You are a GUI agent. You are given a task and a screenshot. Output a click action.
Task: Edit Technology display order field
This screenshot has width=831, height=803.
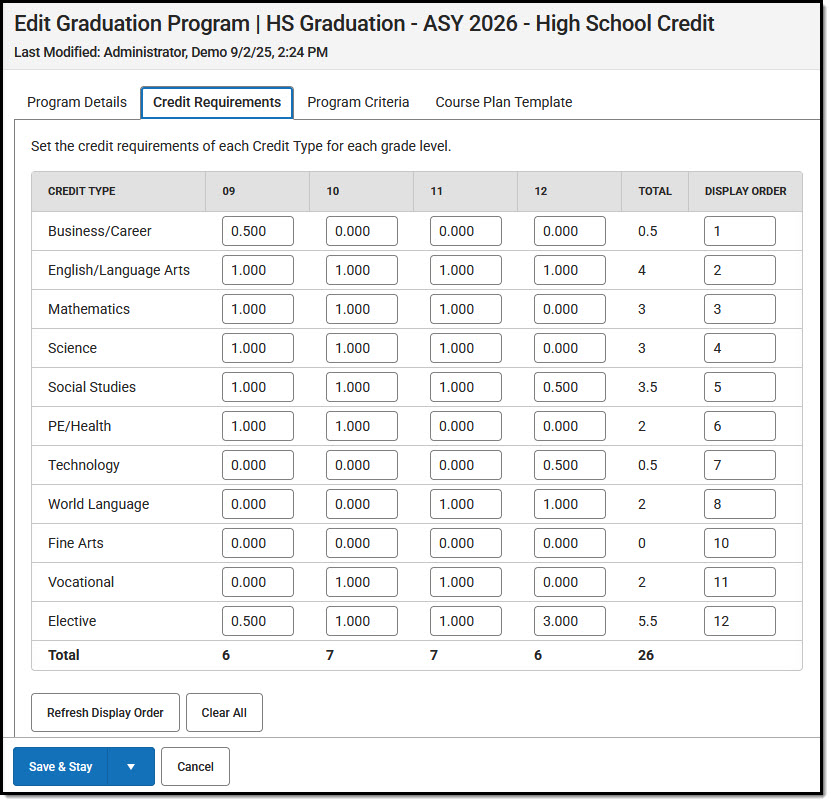click(x=739, y=464)
